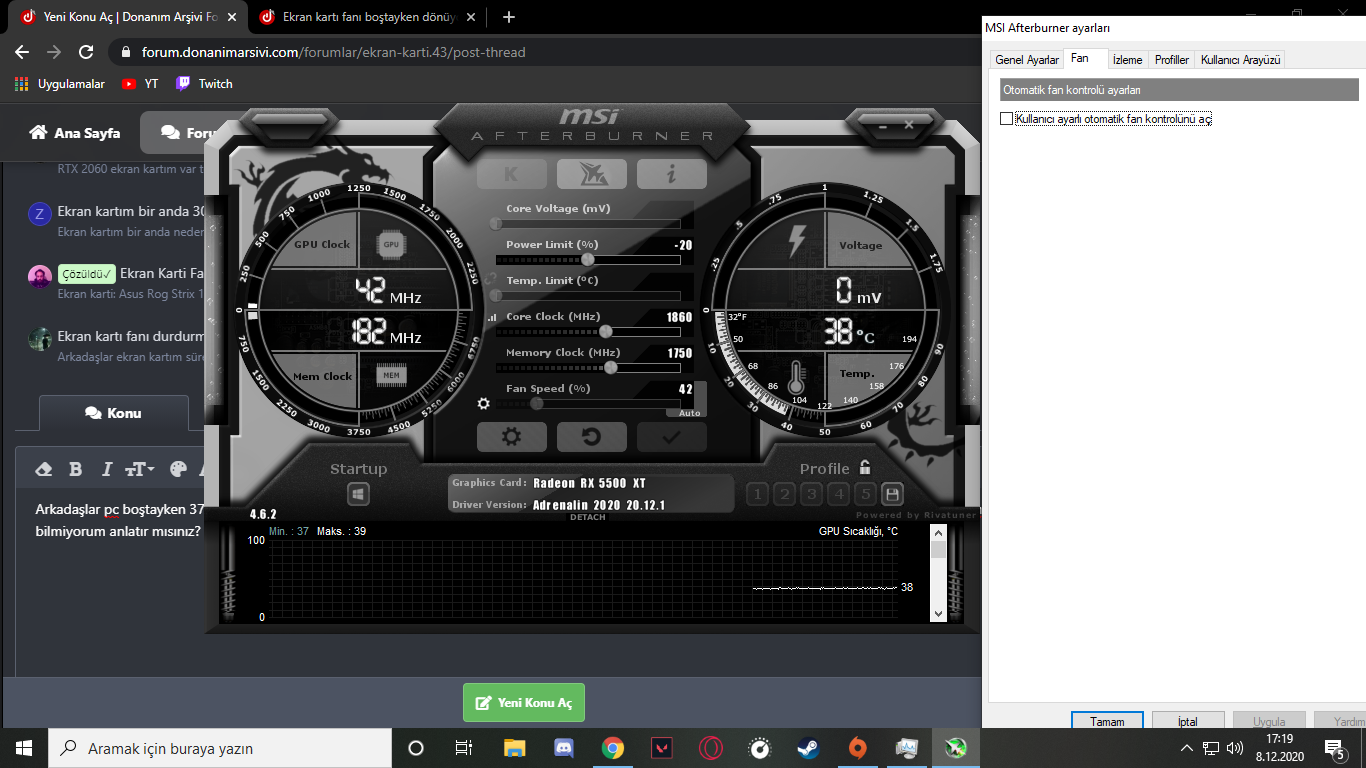Click the eraser remove-formatting icon in forum editor
Viewport: 1366px width, 768px height.
coord(44,469)
